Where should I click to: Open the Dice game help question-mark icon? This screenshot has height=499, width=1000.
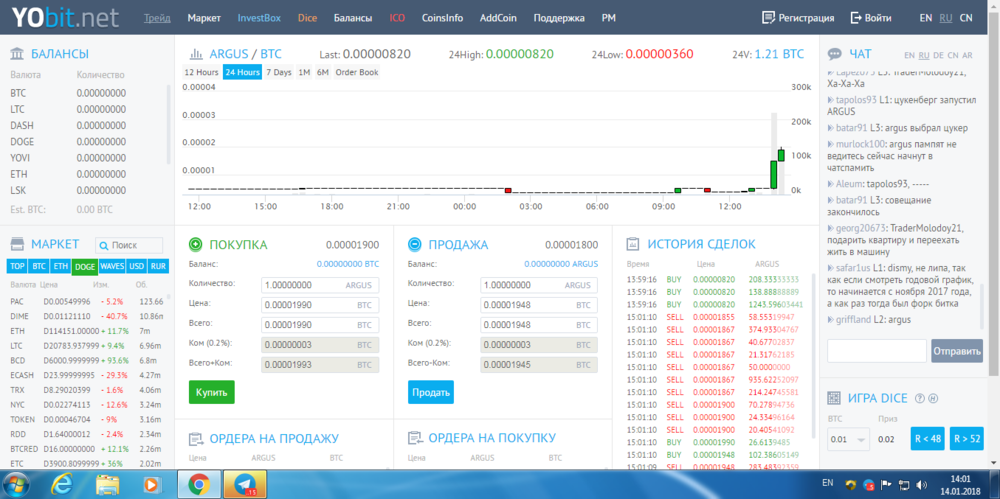click(919, 398)
